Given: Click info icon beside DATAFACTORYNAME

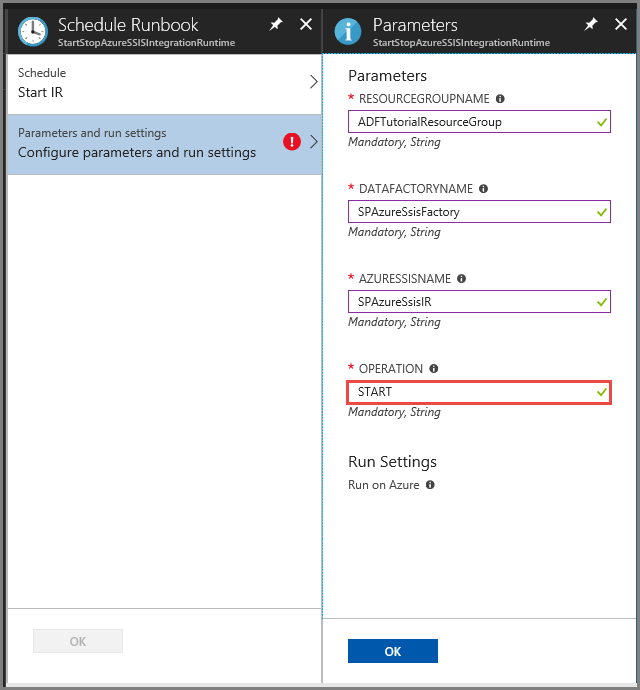Looking at the screenshot, I should (483, 189).
